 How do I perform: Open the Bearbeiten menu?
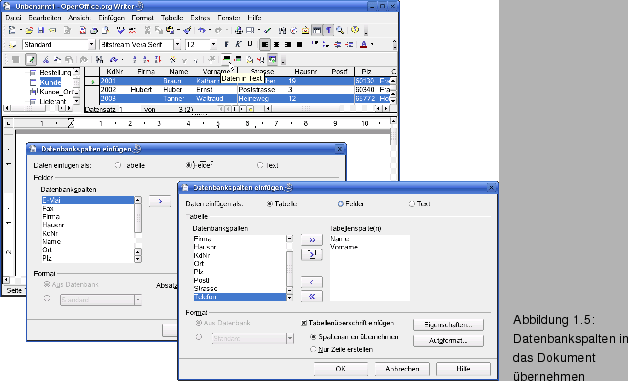45,18
